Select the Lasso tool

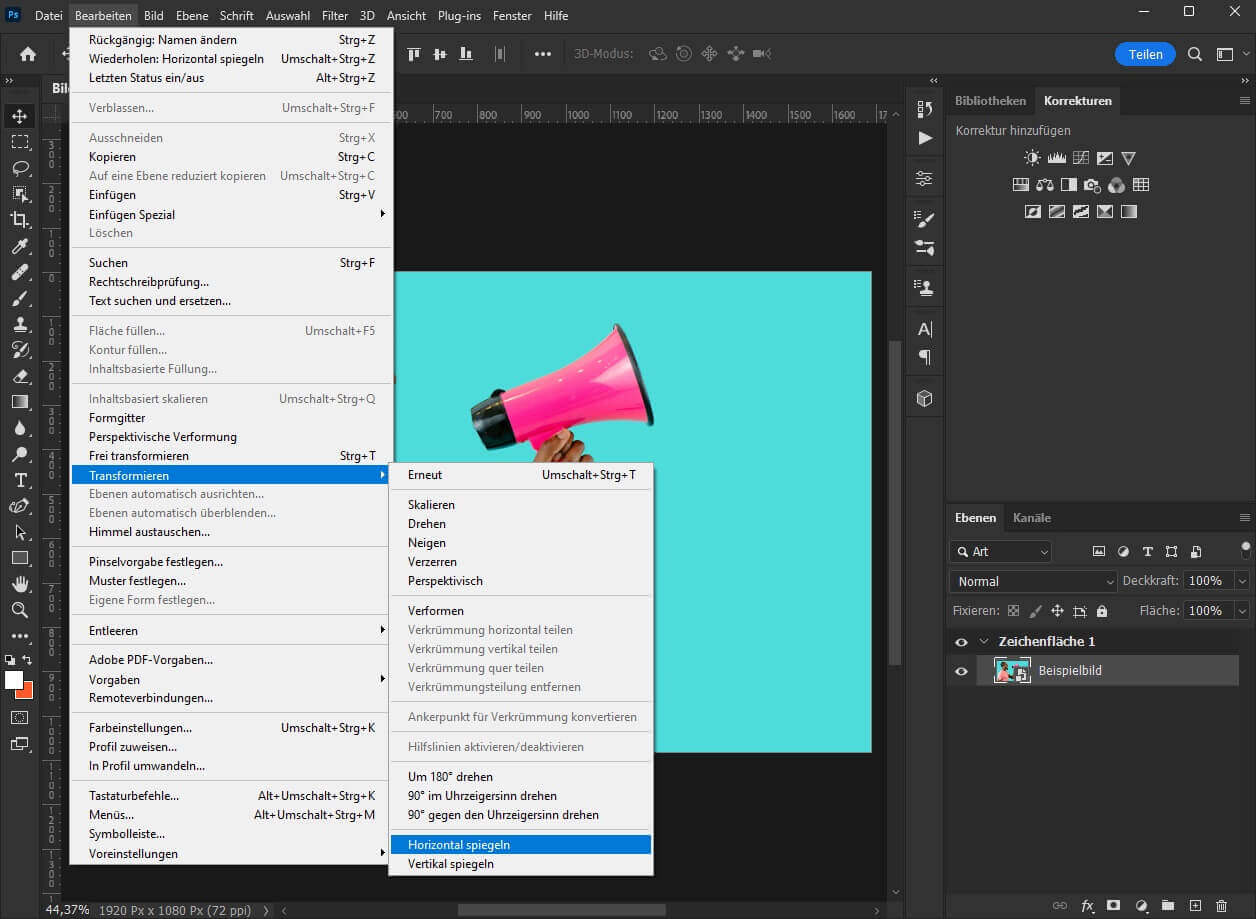[21, 167]
